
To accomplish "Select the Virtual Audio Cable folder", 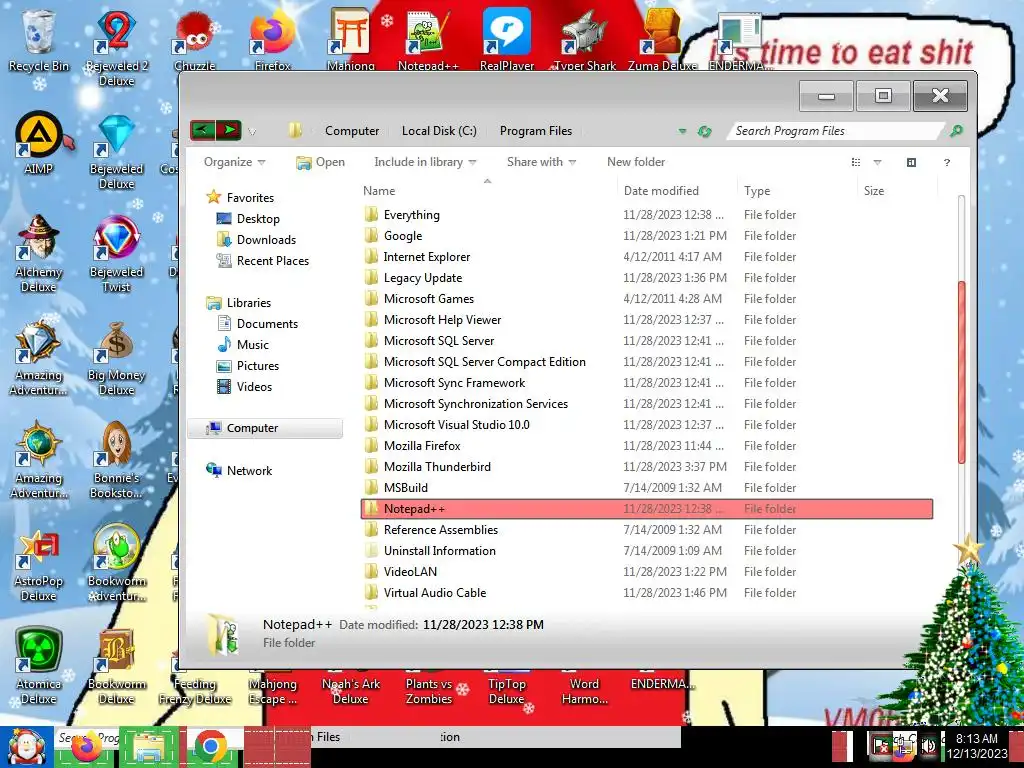I will [x=647, y=592].
